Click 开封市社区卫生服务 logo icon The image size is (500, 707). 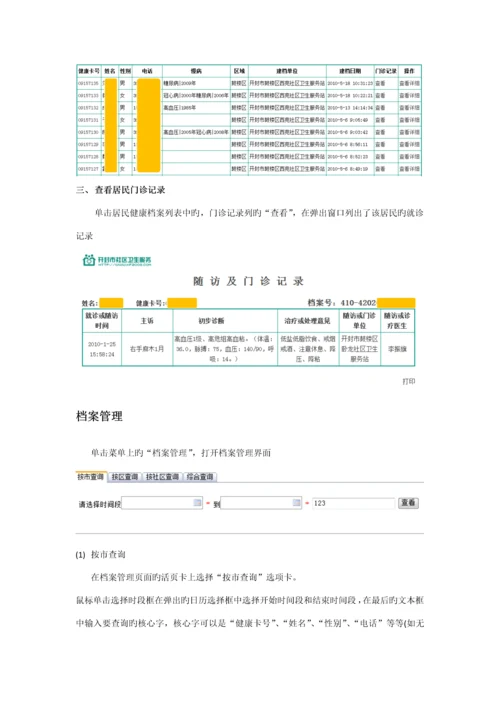click(89, 260)
